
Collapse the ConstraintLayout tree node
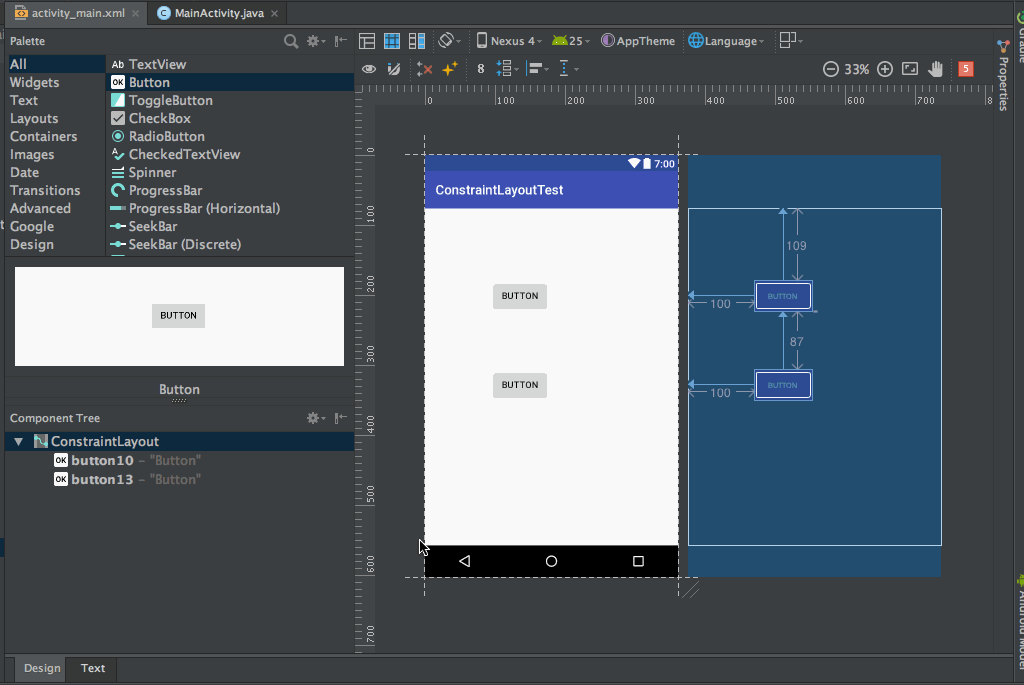pos(19,441)
